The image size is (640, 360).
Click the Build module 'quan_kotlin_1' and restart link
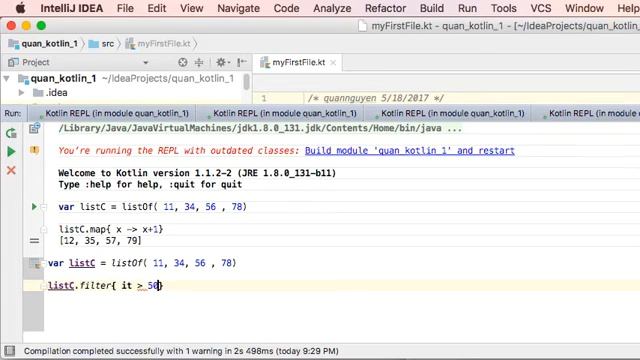(x=409, y=151)
